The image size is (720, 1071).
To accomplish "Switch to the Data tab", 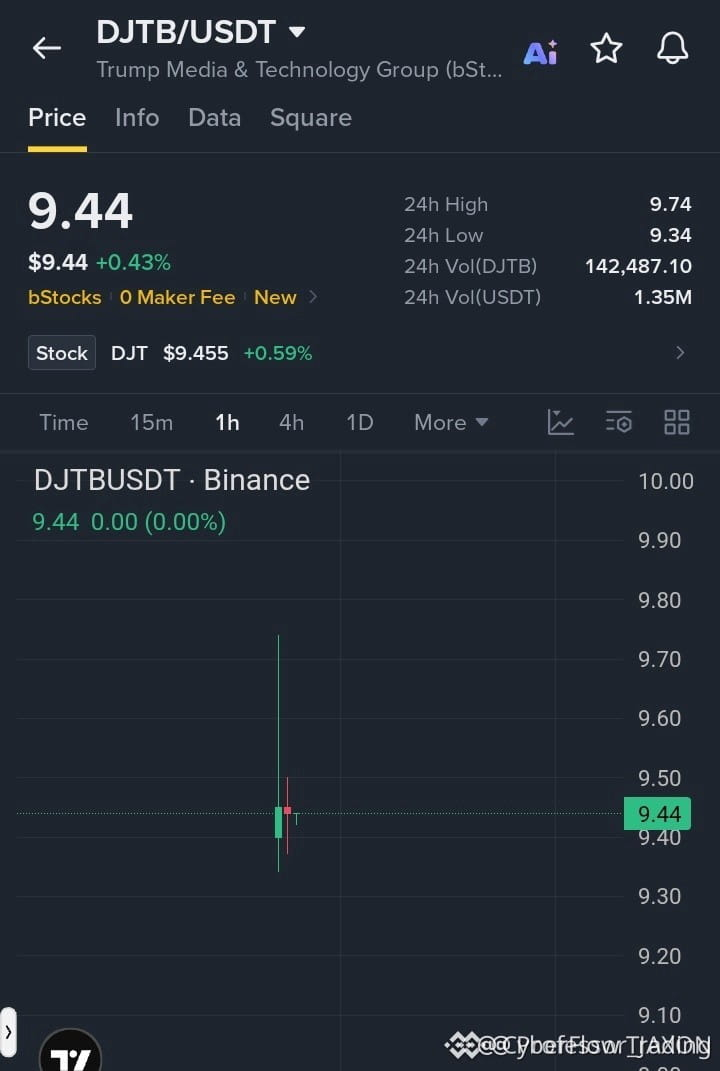I will pyautogui.click(x=214, y=117).
